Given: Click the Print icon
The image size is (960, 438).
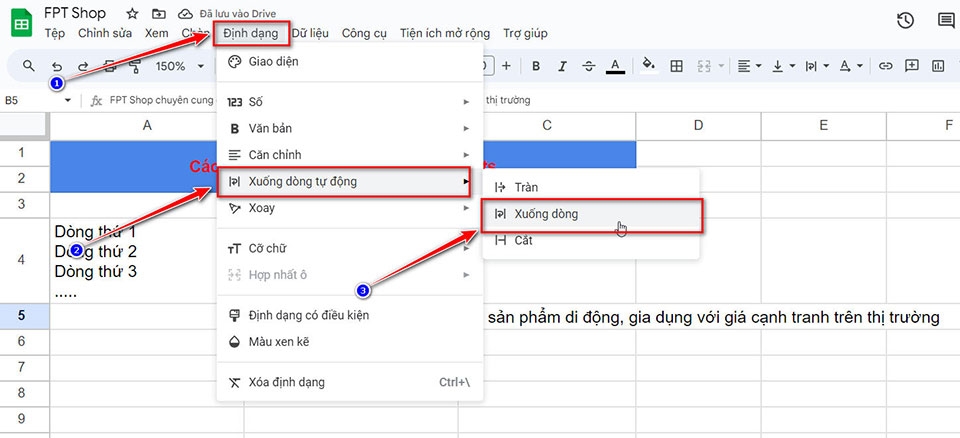Looking at the screenshot, I should click(110, 66).
